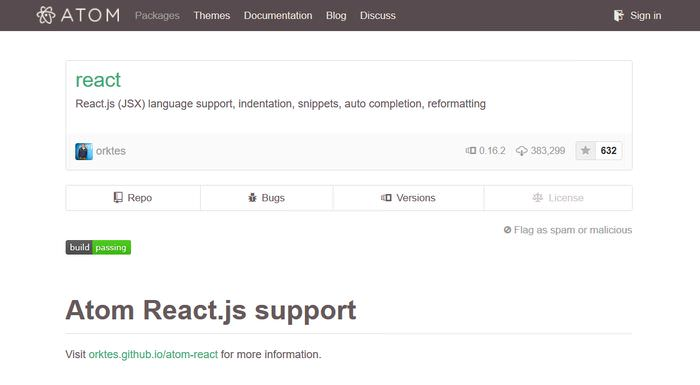The image size is (700, 385).
Task: Click the Bugs beetle icon
Action: 252,197
